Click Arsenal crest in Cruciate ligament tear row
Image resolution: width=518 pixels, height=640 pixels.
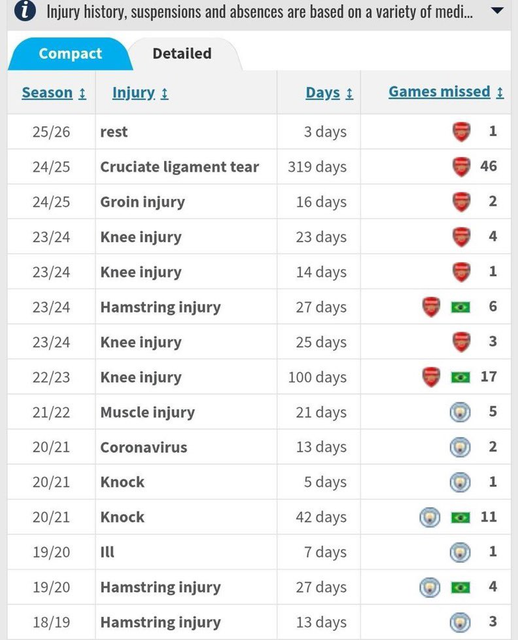461,167
